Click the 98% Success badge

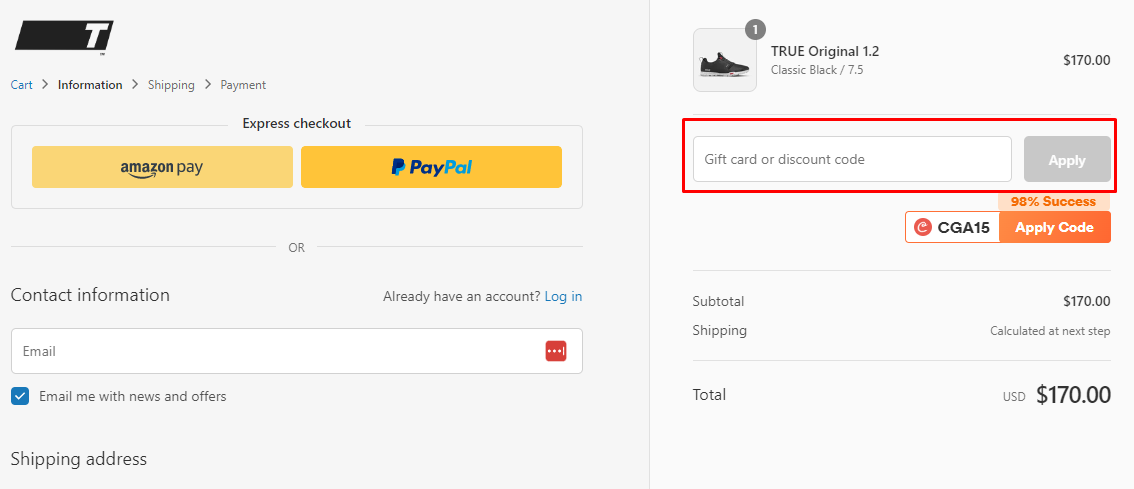pos(1053,202)
